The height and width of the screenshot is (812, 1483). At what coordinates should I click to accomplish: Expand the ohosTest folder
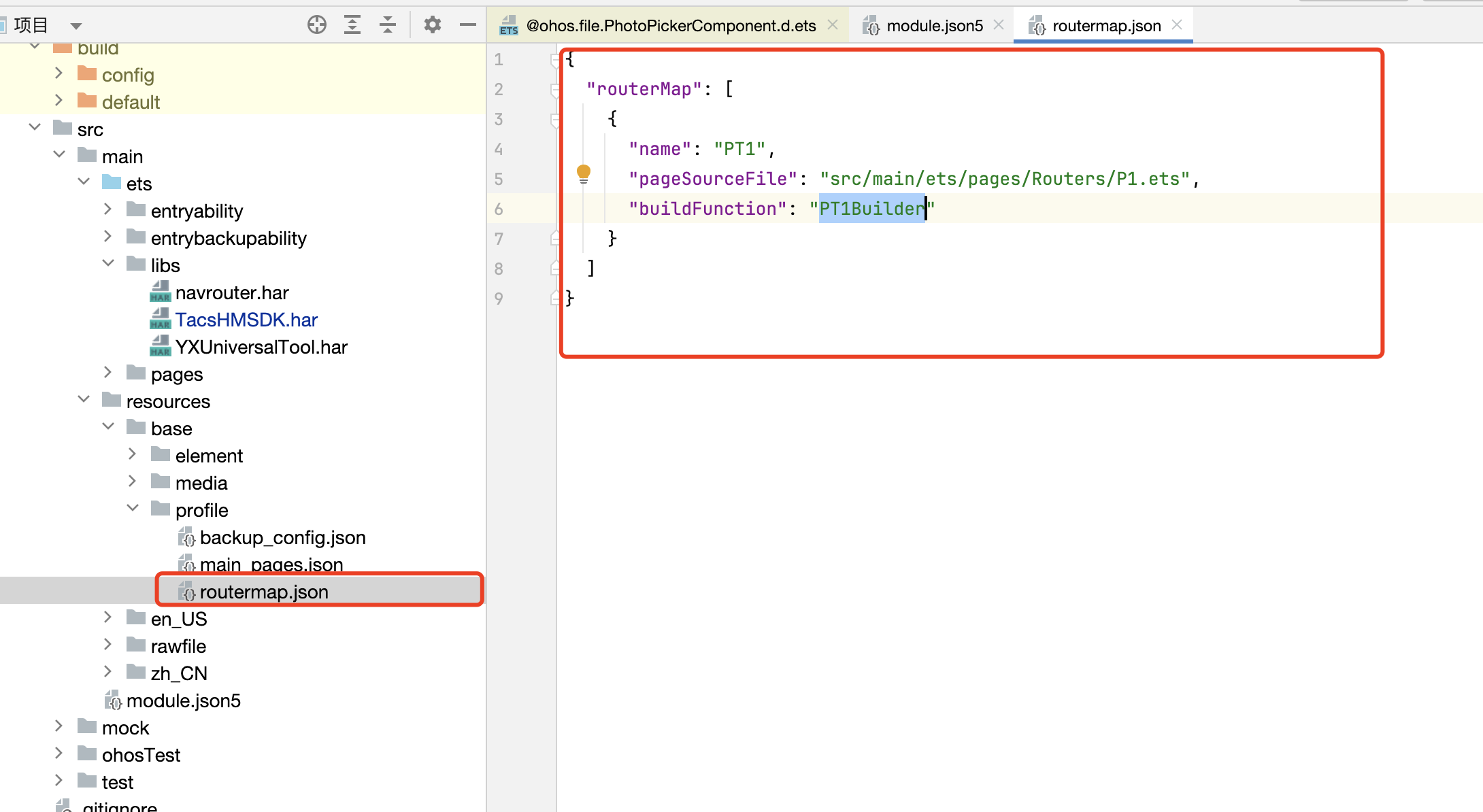(59, 754)
